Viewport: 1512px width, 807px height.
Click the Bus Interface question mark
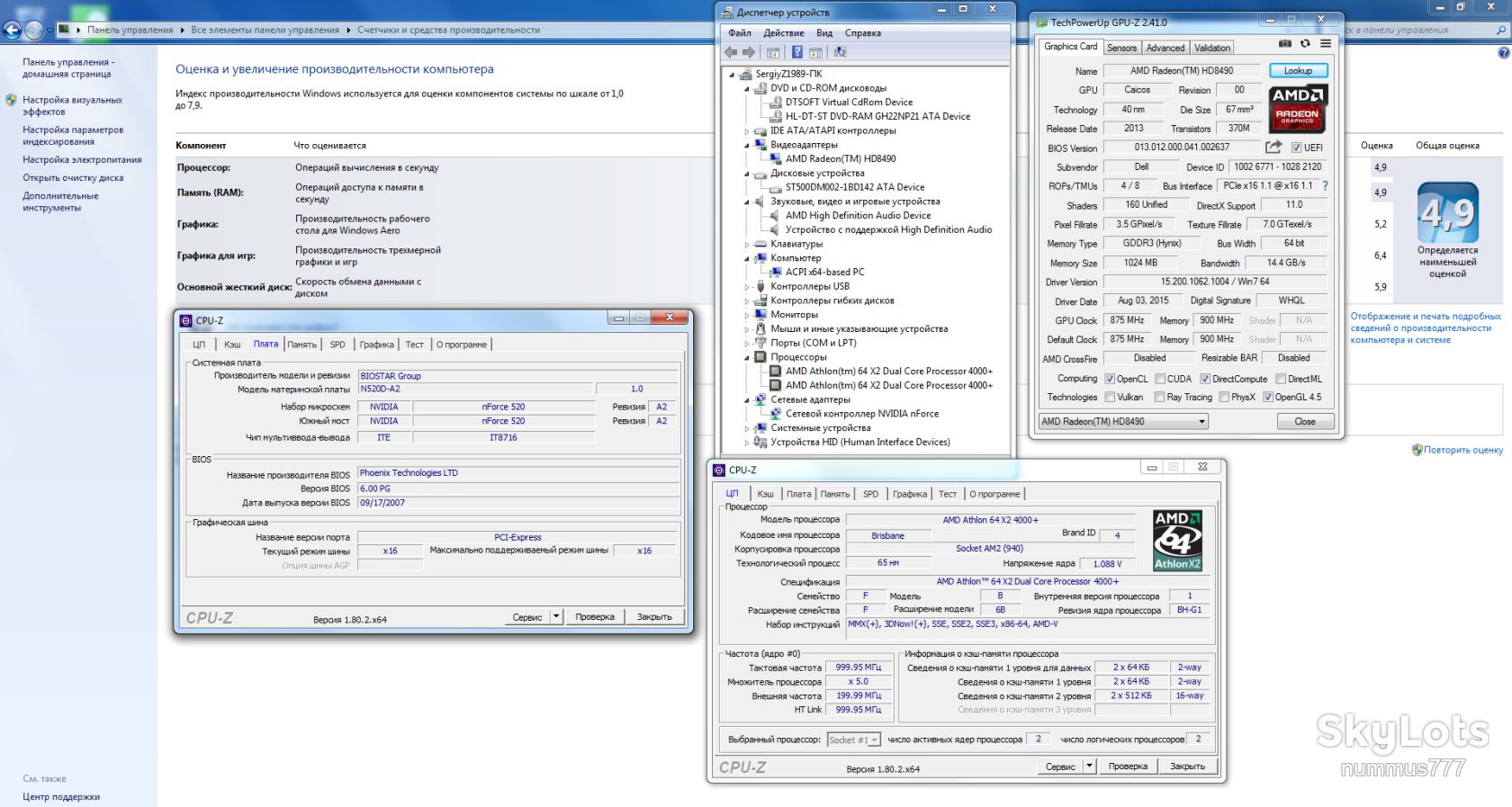pos(1325,185)
